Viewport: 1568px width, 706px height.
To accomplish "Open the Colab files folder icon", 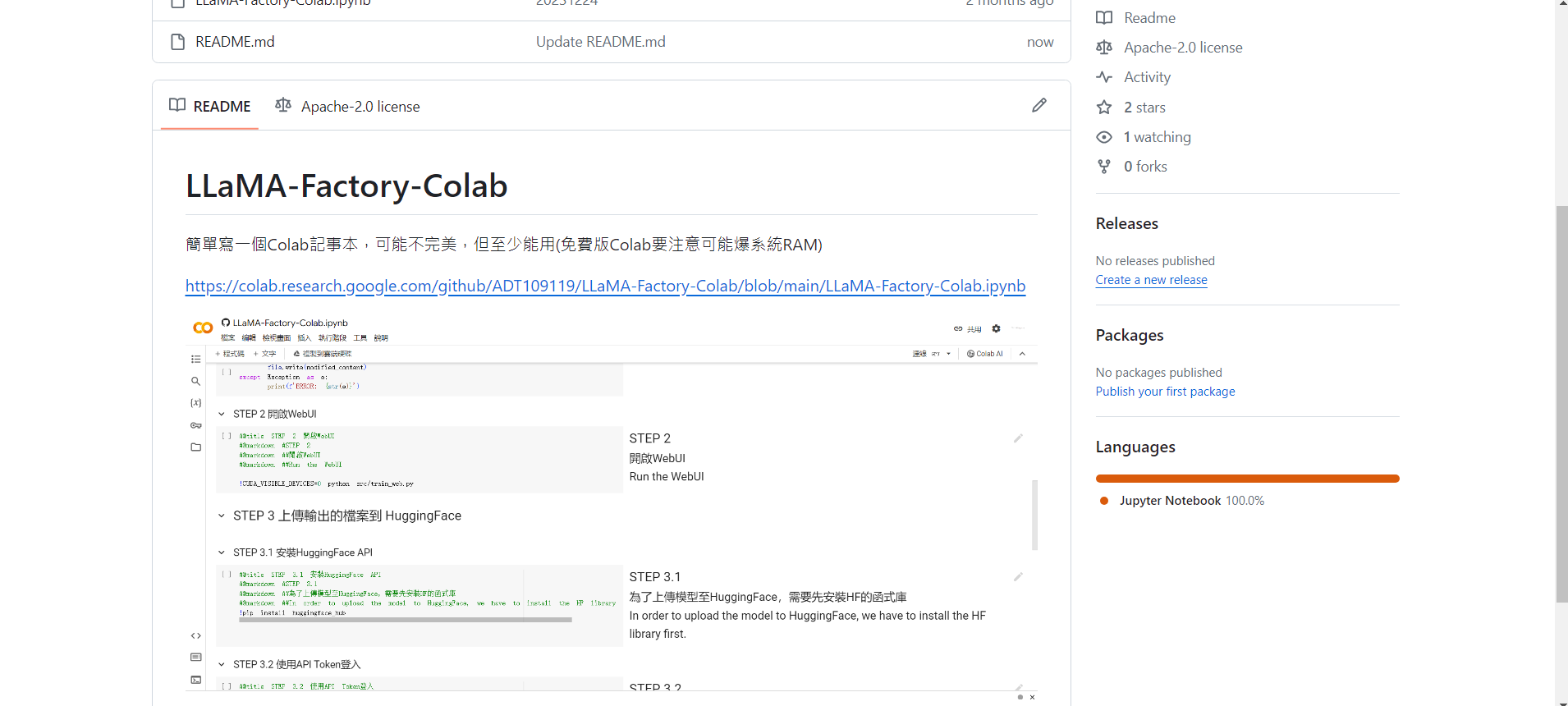I will point(195,447).
